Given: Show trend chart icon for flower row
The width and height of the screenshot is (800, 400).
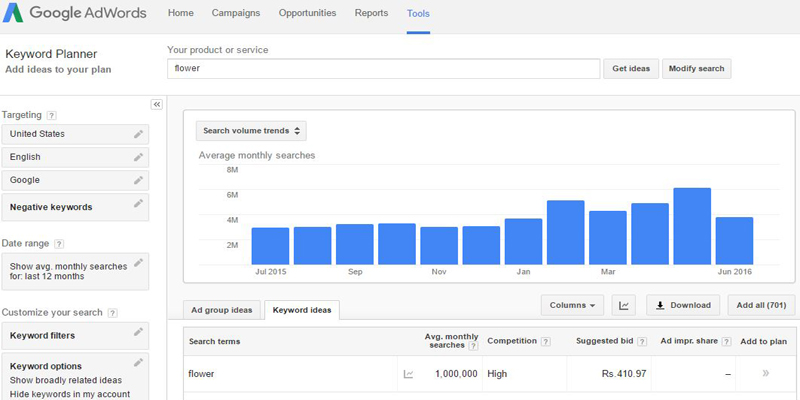Looking at the screenshot, I should click(x=408, y=374).
